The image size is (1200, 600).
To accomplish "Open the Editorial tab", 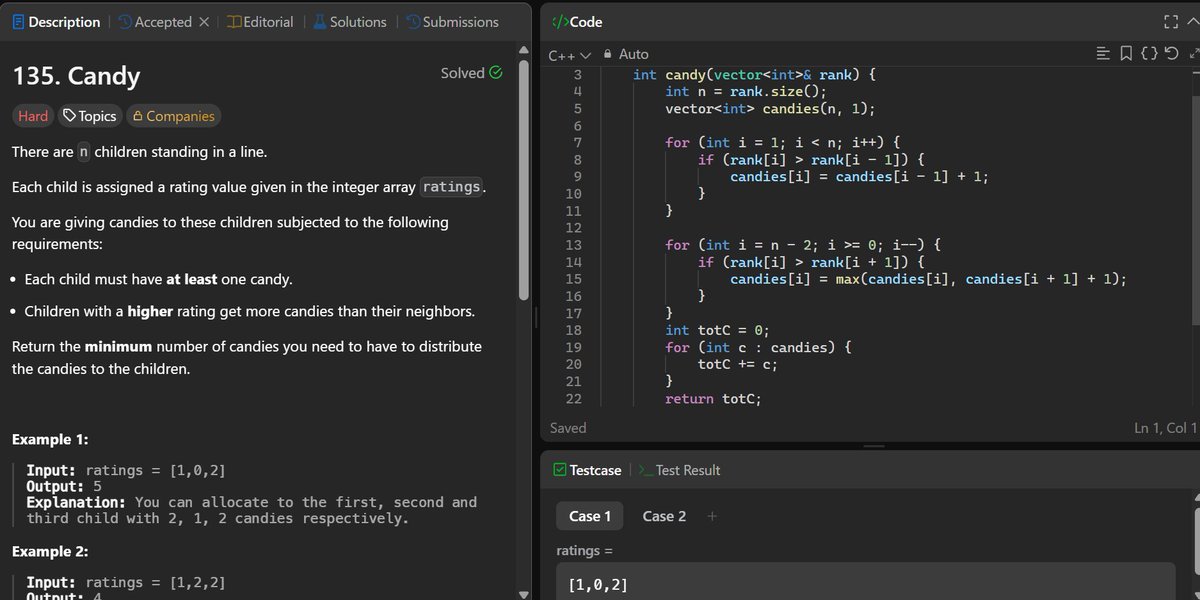I will pyautogui.click(x=260, y=22).
